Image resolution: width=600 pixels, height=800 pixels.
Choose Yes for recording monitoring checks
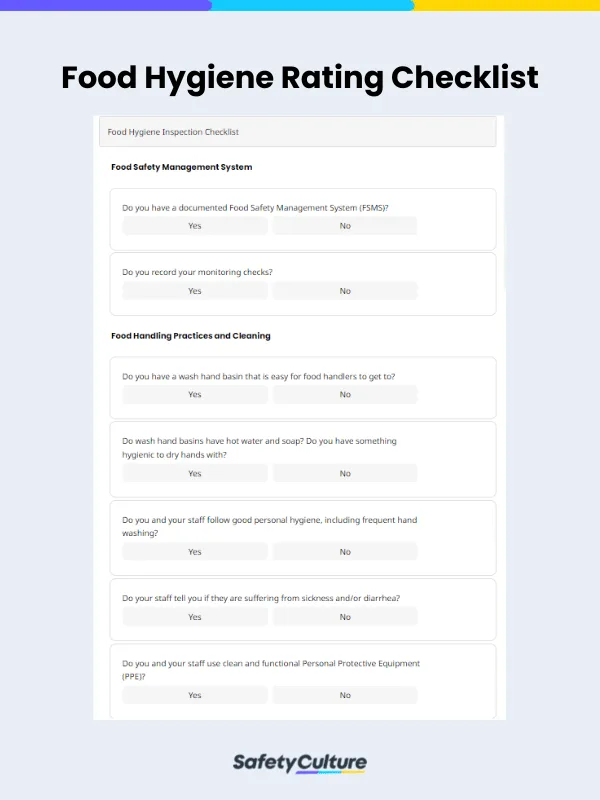pyautogui.click(x=195, y=291)
